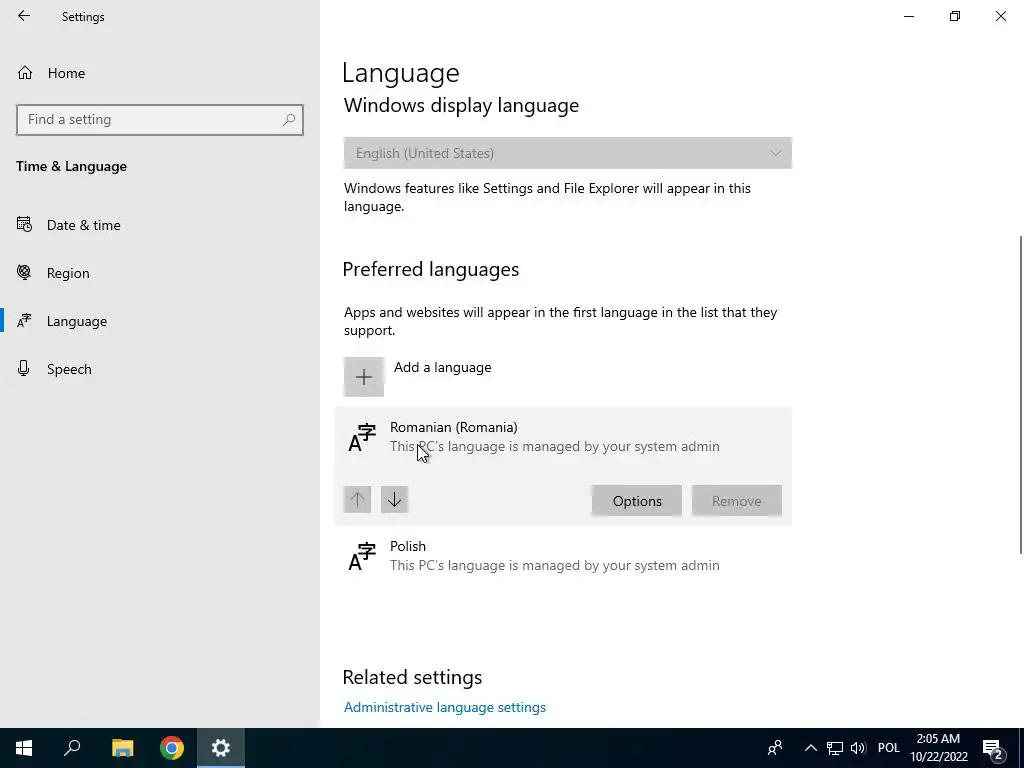The height and width of the screenshot is (768, 1024).
Task: Open the People icon in system tray
Action: [775, 748]
